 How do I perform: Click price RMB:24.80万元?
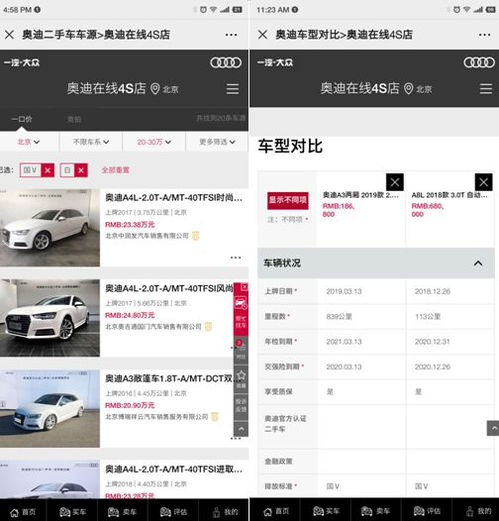pyautogui.click(x=130, y=315)
